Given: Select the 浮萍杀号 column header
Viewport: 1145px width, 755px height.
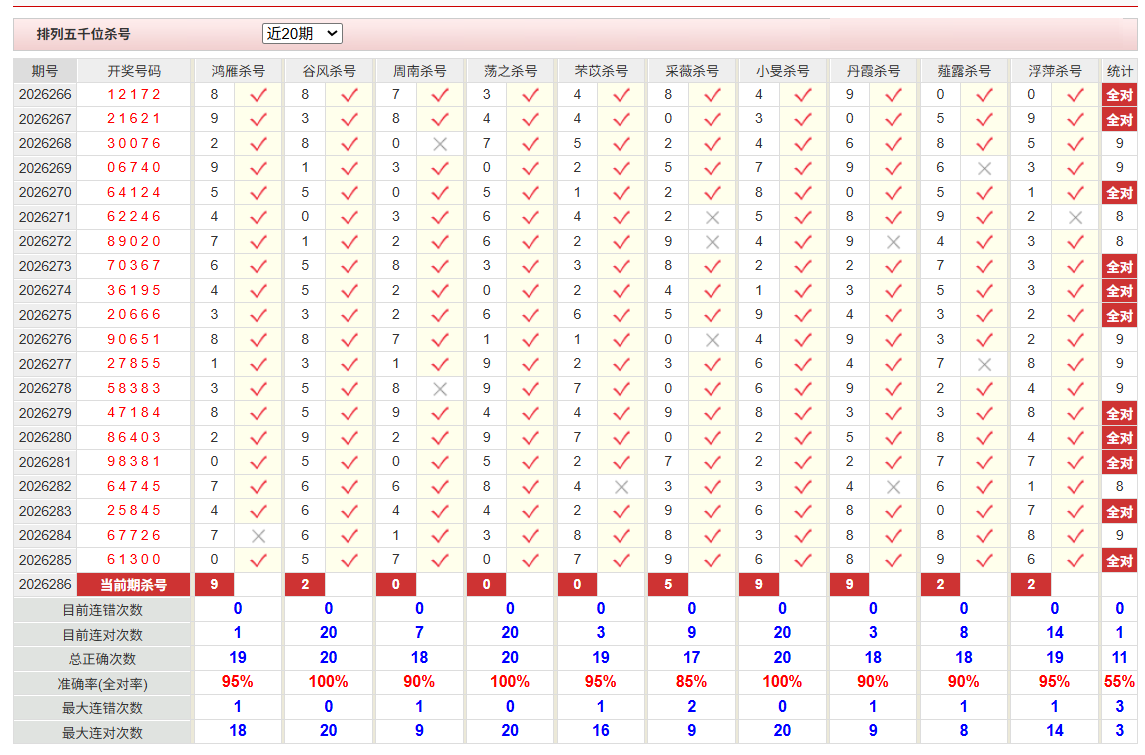Looking at the screenshot, I should (1055, 71).
